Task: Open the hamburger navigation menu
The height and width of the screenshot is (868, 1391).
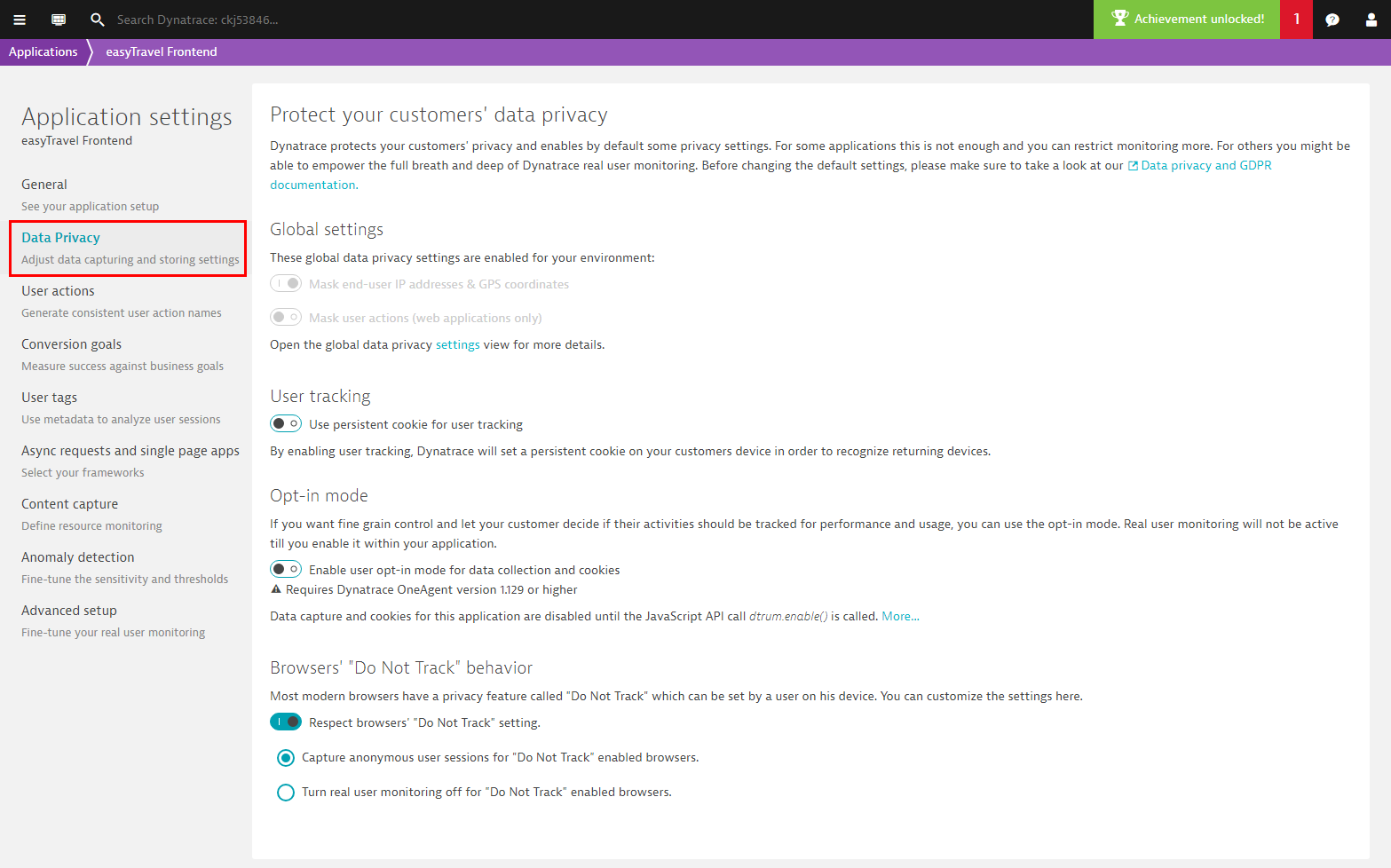Action: tap(20, 20)
